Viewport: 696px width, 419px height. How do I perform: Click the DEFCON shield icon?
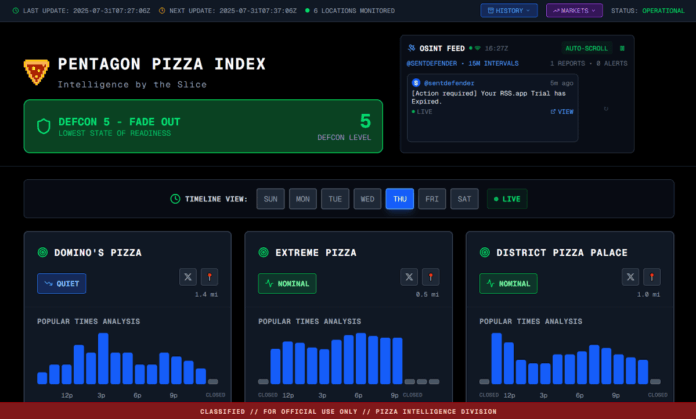pos(44,126)
